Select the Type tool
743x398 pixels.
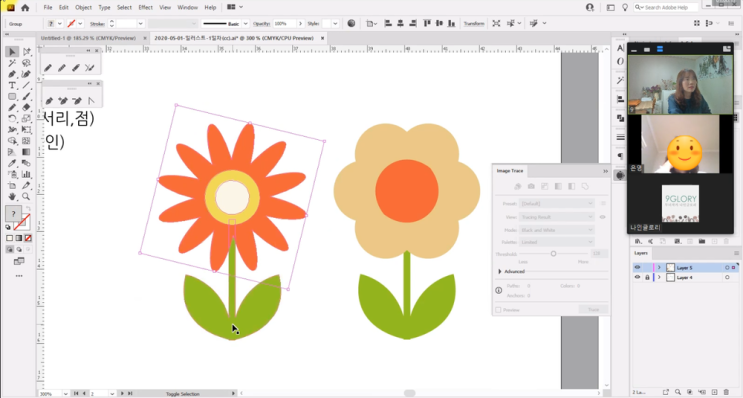coord(12,86)
